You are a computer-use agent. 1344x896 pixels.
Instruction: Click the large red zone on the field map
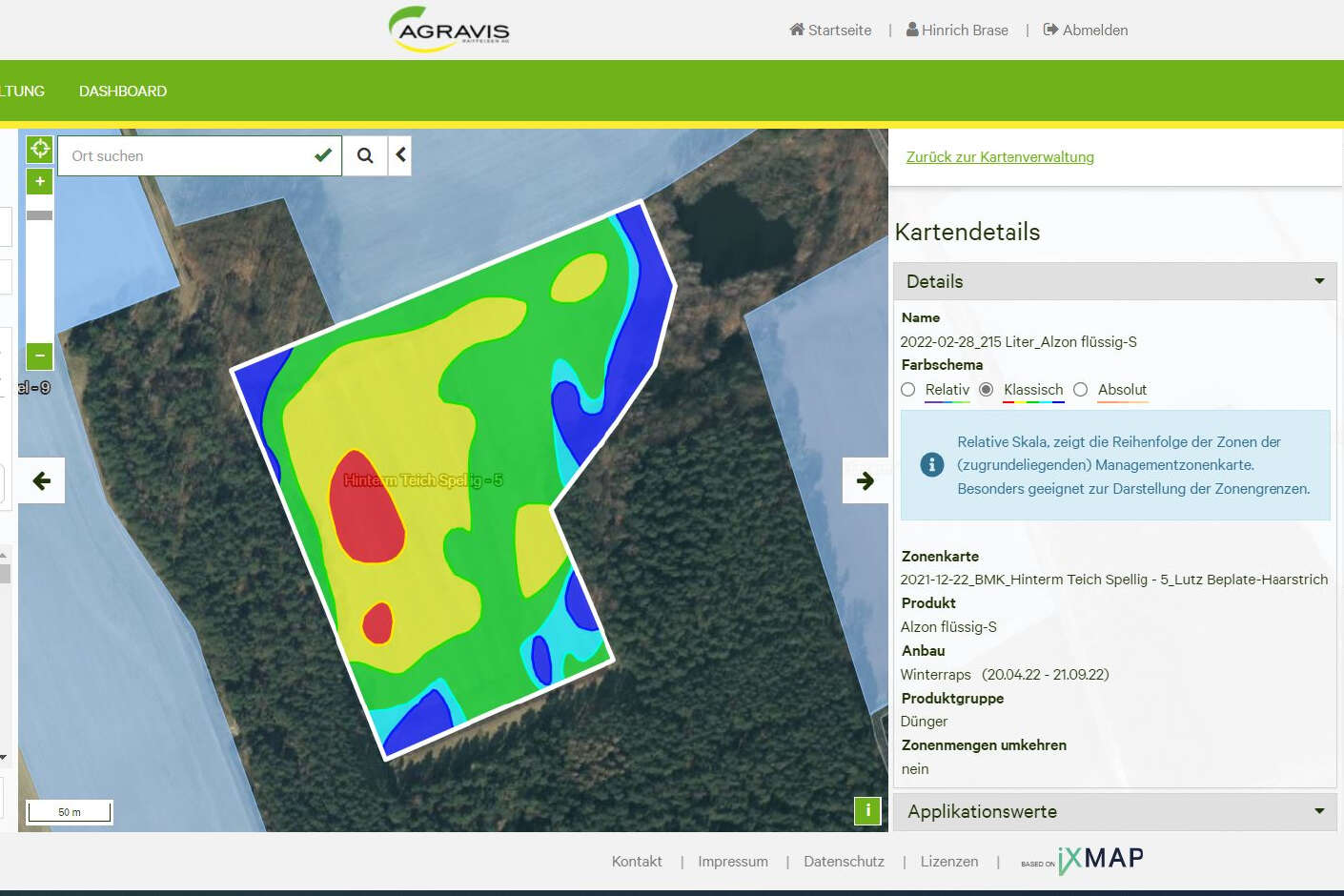coord(367,507)
